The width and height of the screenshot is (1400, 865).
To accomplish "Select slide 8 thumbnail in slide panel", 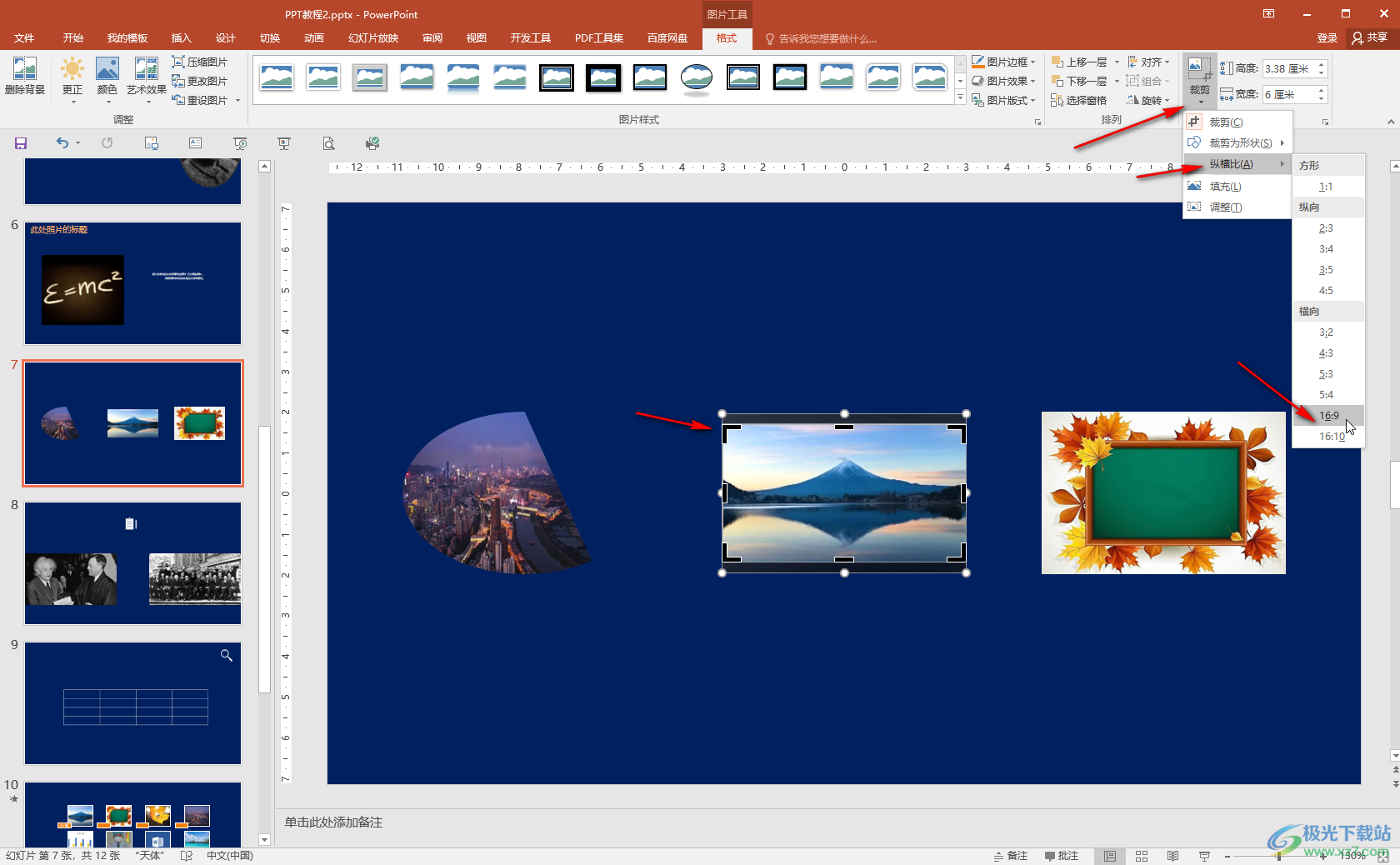I will [x=132, y=562].
